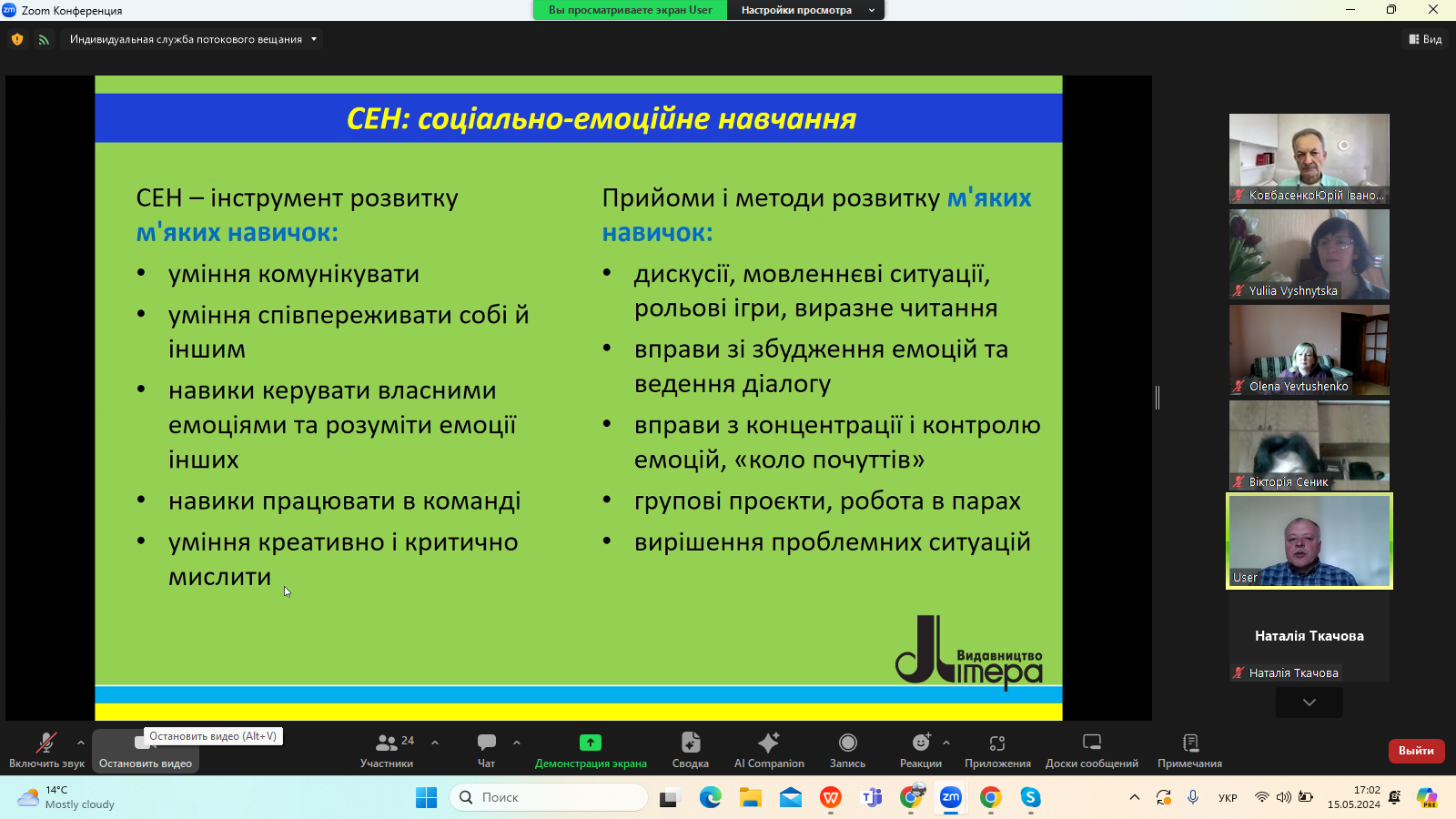Toggle camera off with Остановить видео
The width and height of the screenshot is (1456, 819).
(x=145, y=752)
